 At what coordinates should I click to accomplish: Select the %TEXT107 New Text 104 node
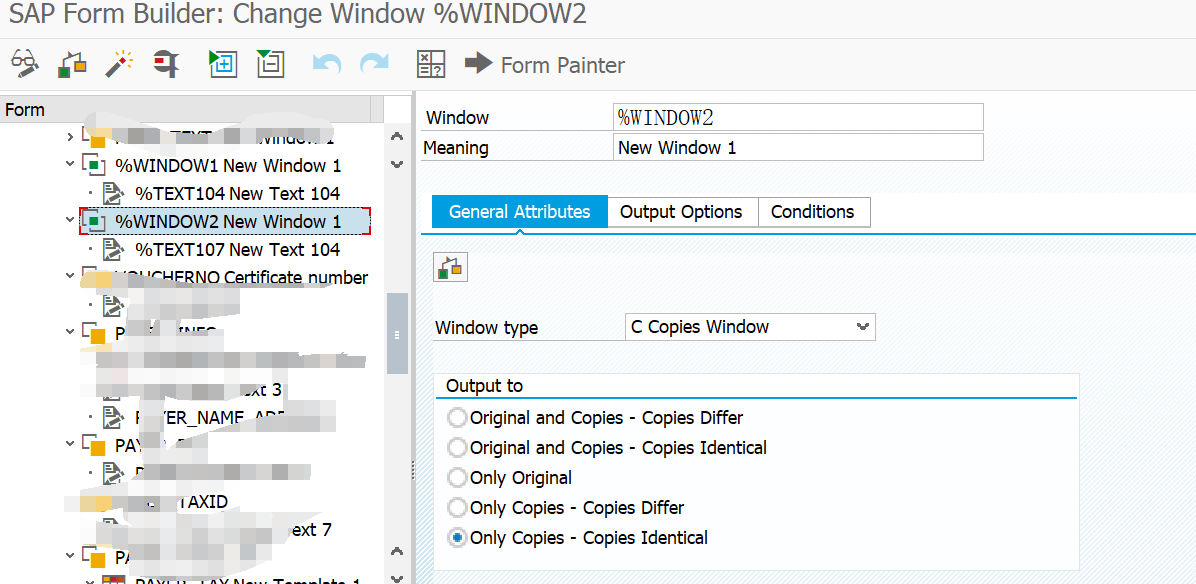pos(237,249)
